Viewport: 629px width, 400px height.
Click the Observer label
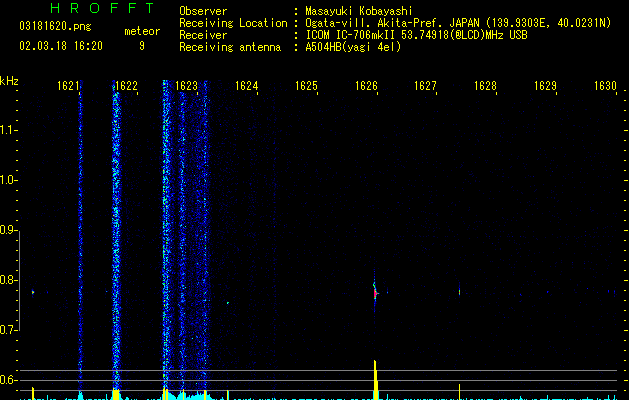(x=203, y=11)
